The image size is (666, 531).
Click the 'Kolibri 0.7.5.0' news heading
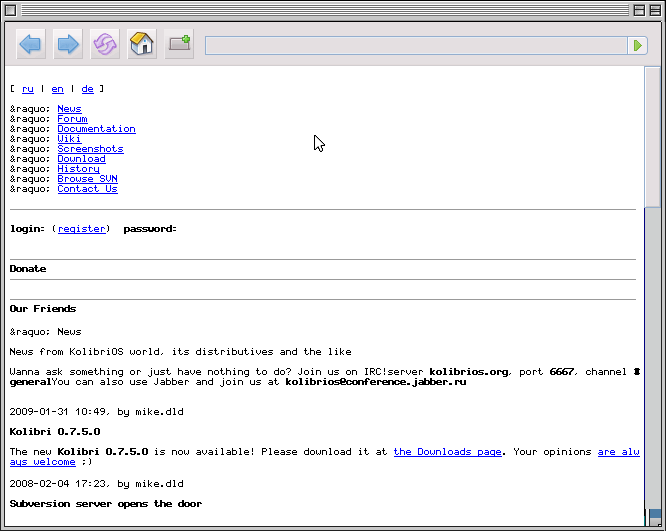(x=55, y=432)
